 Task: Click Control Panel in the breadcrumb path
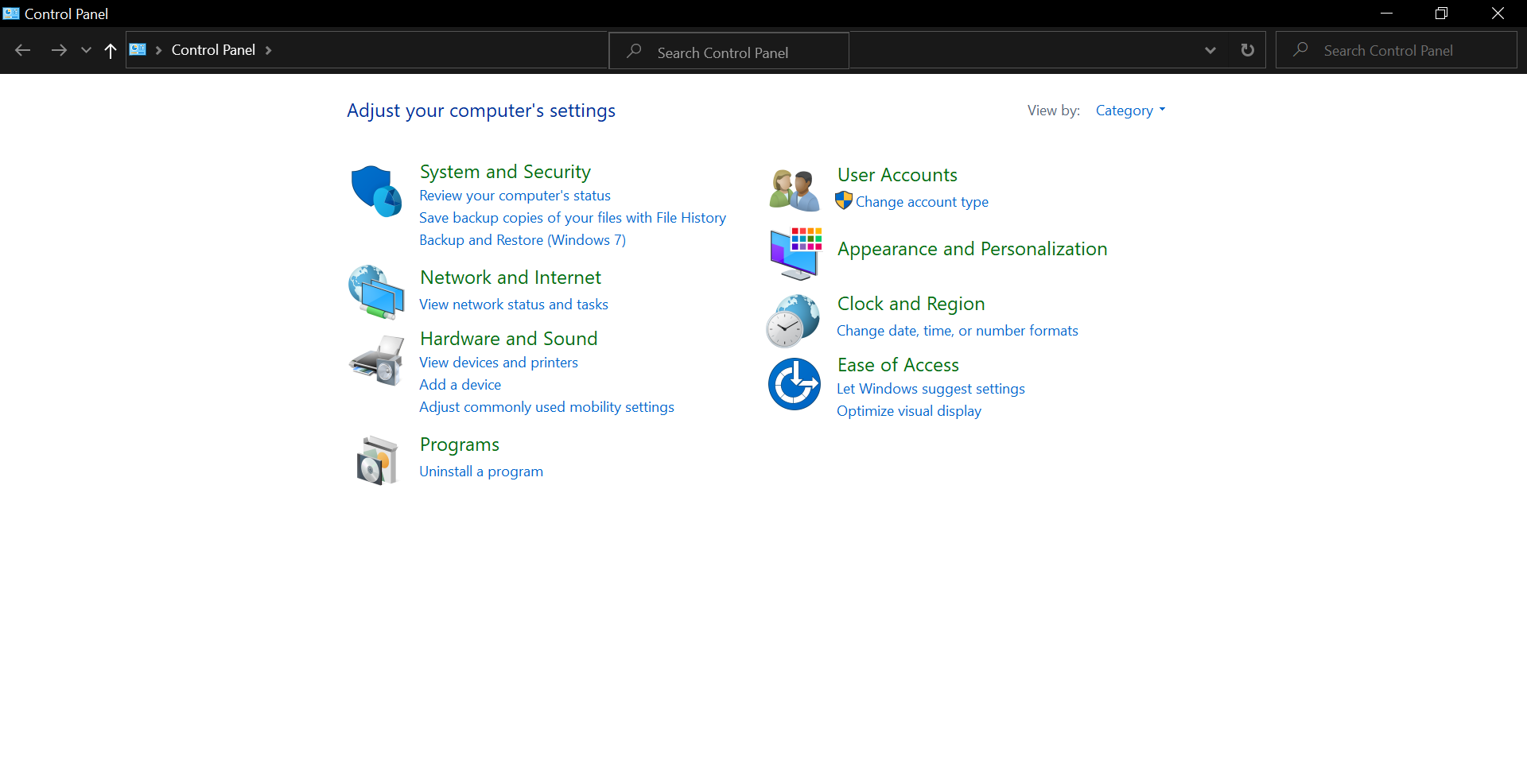click(213, 50)
